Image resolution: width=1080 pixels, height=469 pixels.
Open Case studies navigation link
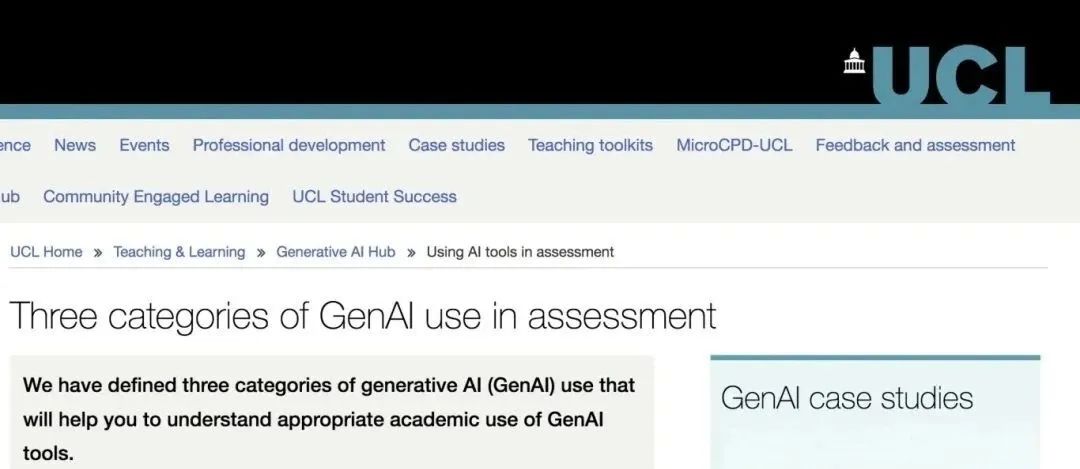[x=457, y=145]
